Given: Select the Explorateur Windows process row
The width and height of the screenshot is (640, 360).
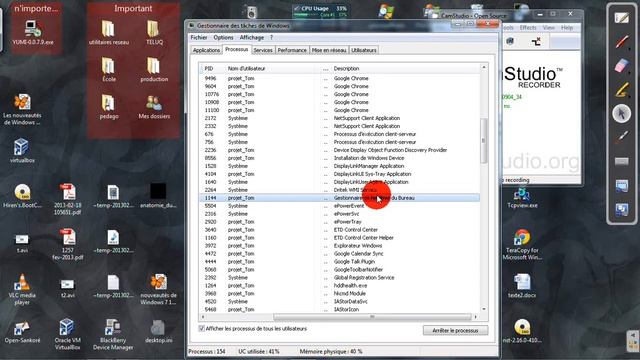Looking at the screenshot, I should (339, 246).
